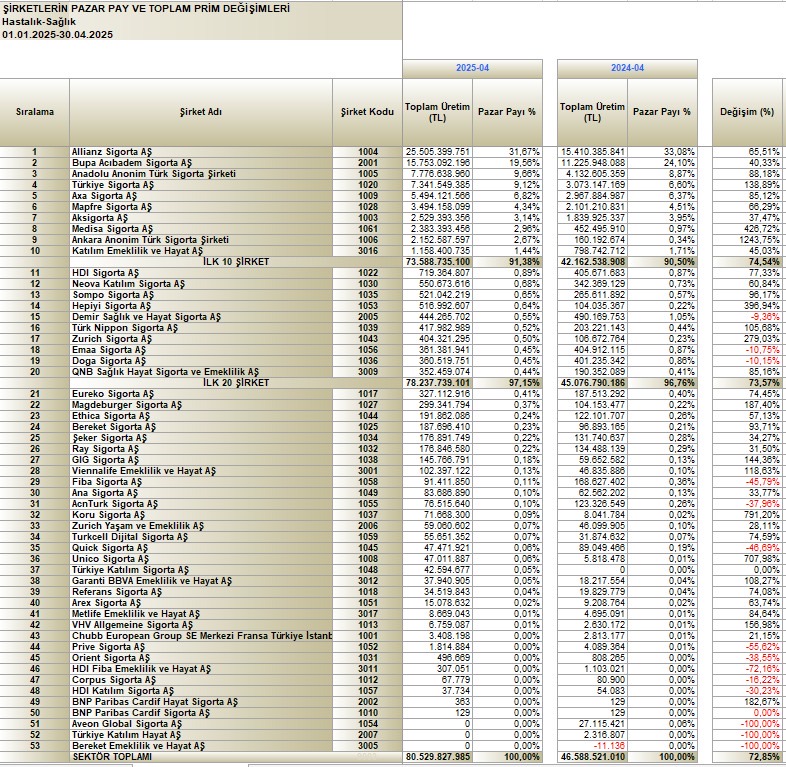Click the 80.529.827.985 sector total
This screenshot has height=767, width=786.
click(437, 757)
